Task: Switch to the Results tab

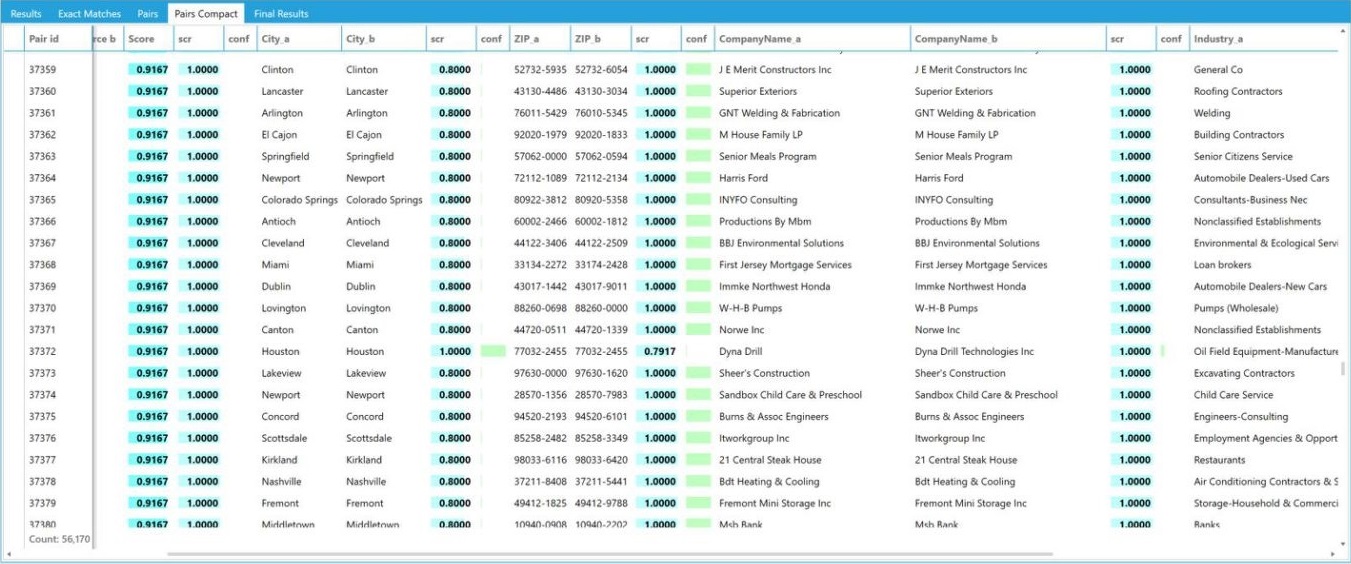Action: (26, 14)
